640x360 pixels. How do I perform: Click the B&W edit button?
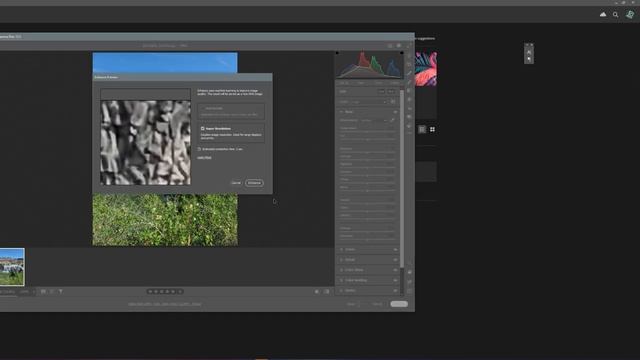pyautogui.click(x=391, y=91)
